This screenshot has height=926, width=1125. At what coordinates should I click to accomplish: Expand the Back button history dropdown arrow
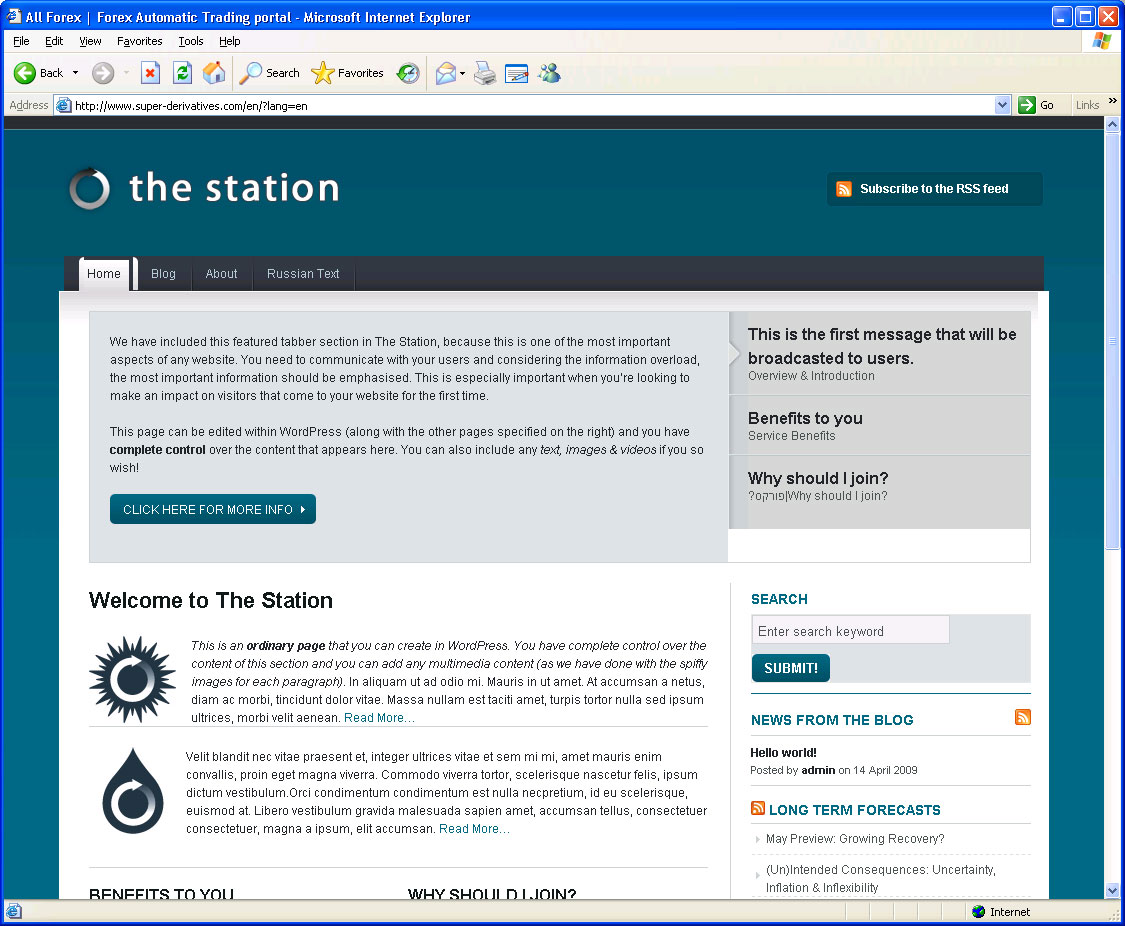tap(75, 73)
